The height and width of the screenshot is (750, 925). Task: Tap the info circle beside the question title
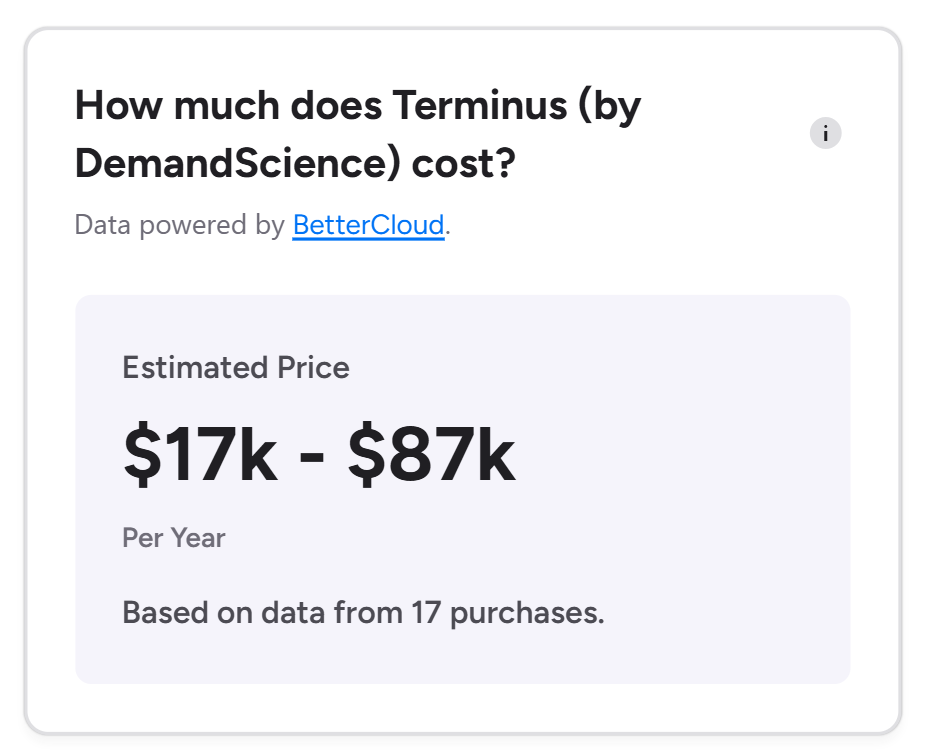[x=824, y=133]
